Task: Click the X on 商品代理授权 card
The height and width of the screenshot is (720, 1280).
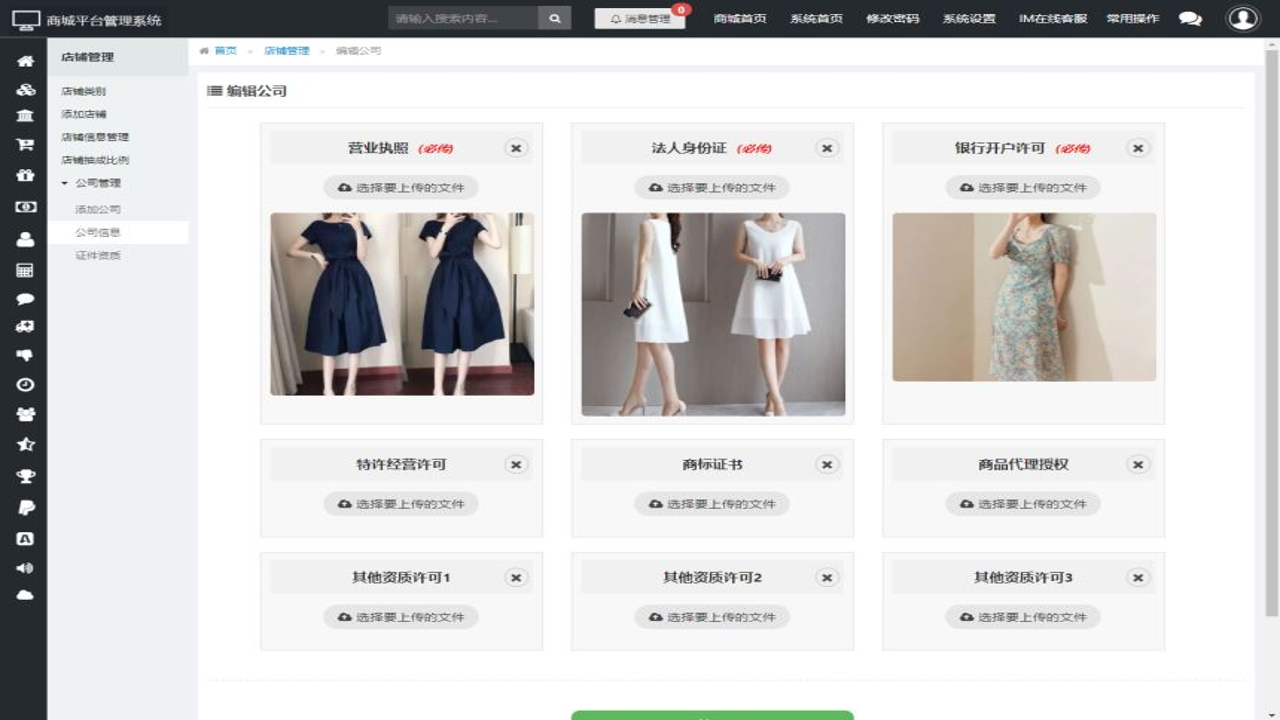Action: (1138, 465)
